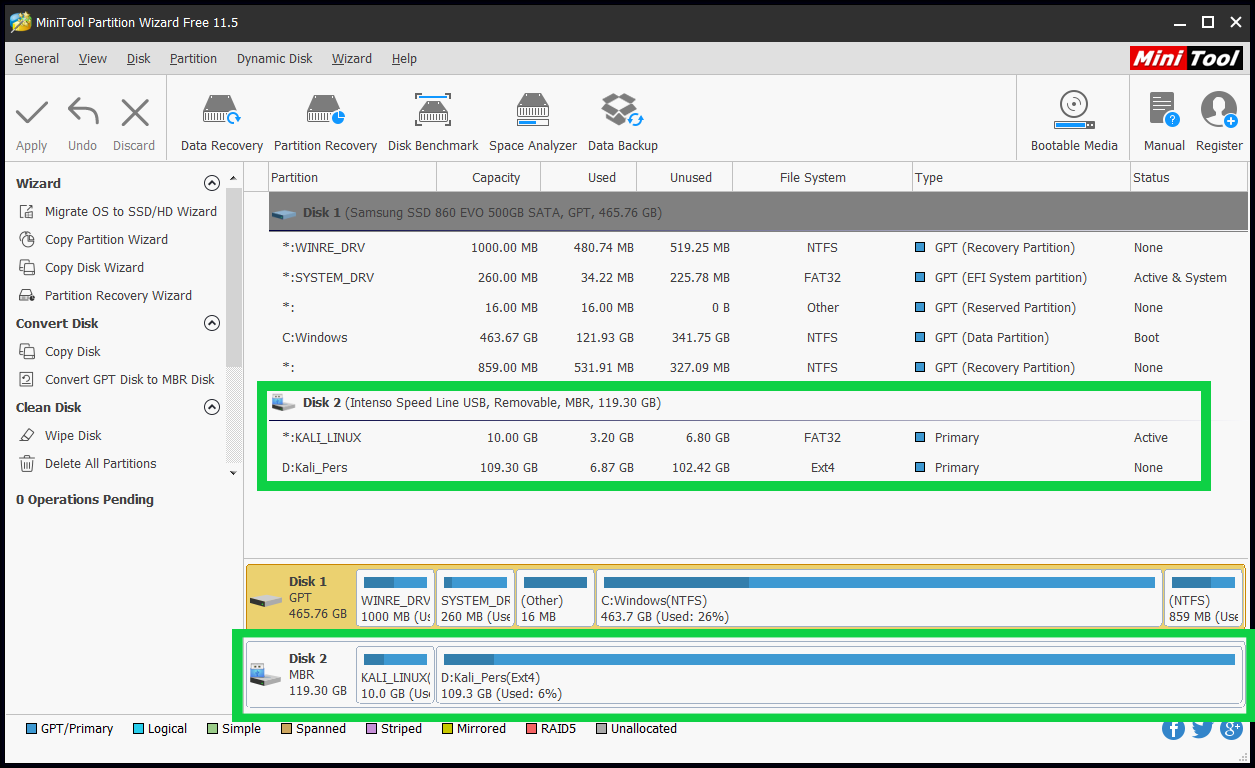This screenshot has height=768, width=1255.
Task: Click the Logical legend swatch
Action: (x=138, y=729)
